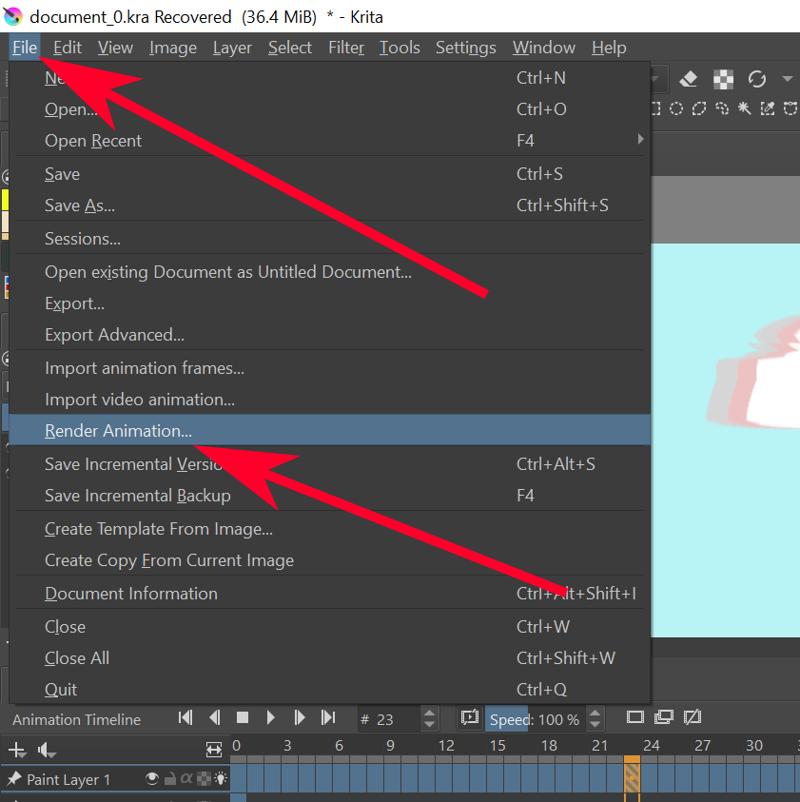800x802 pixels.
Task: Toggle the Preserve Alpha checkerboard icon
Action: point(723,79)
